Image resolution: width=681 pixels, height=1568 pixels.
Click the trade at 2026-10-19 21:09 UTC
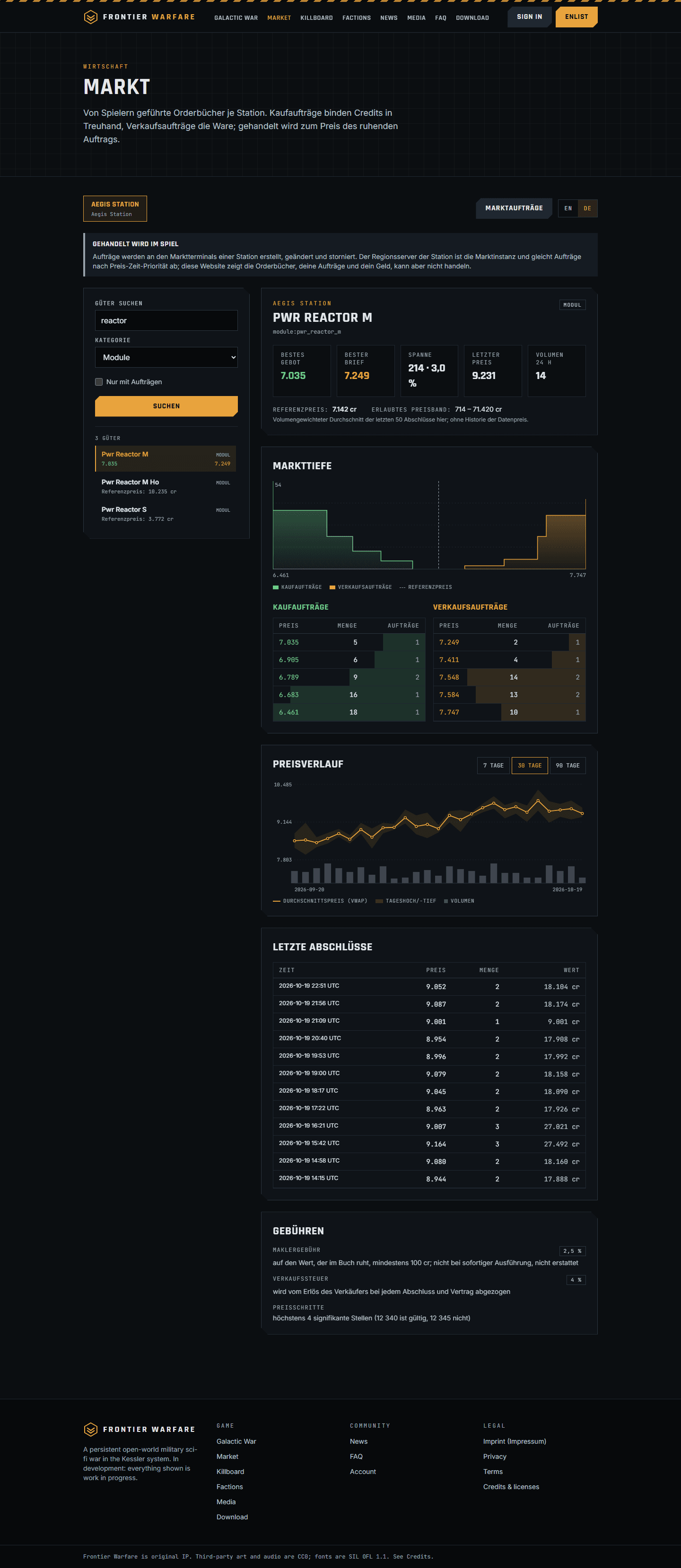click(x=429, y=1021)
